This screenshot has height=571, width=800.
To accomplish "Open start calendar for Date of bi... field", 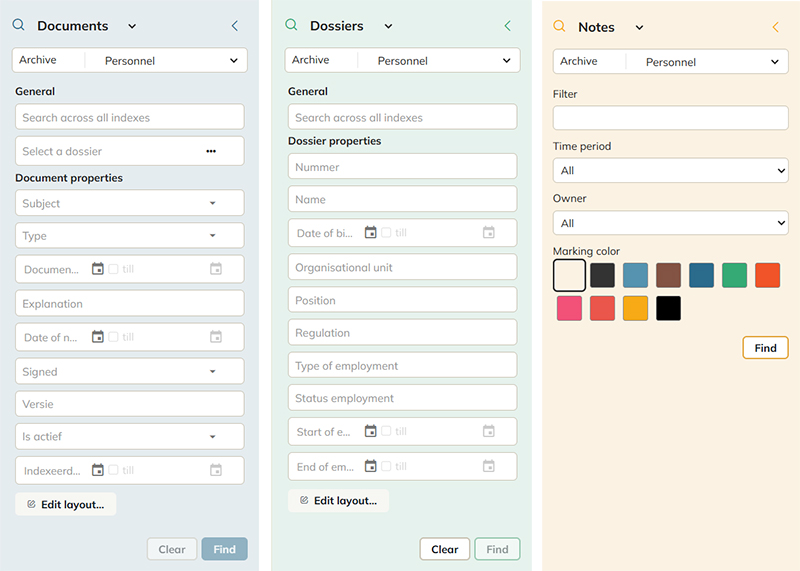I will (x=370, y=232).
